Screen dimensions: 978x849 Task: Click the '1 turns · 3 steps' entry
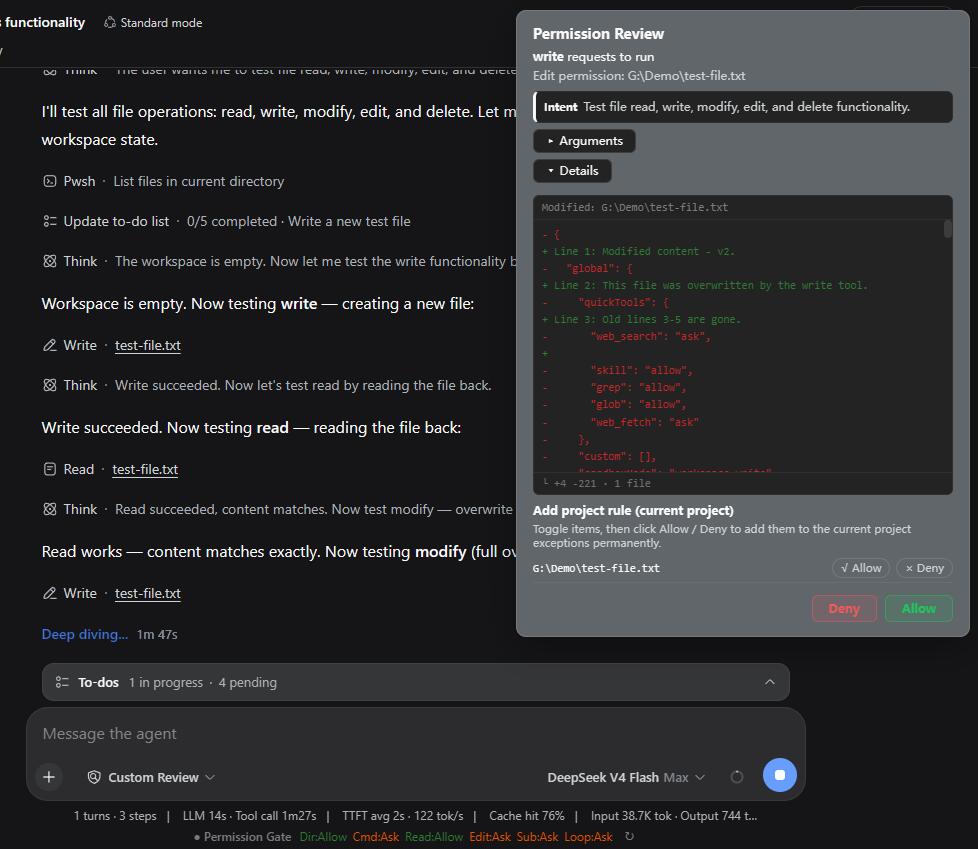click(115, 816)
